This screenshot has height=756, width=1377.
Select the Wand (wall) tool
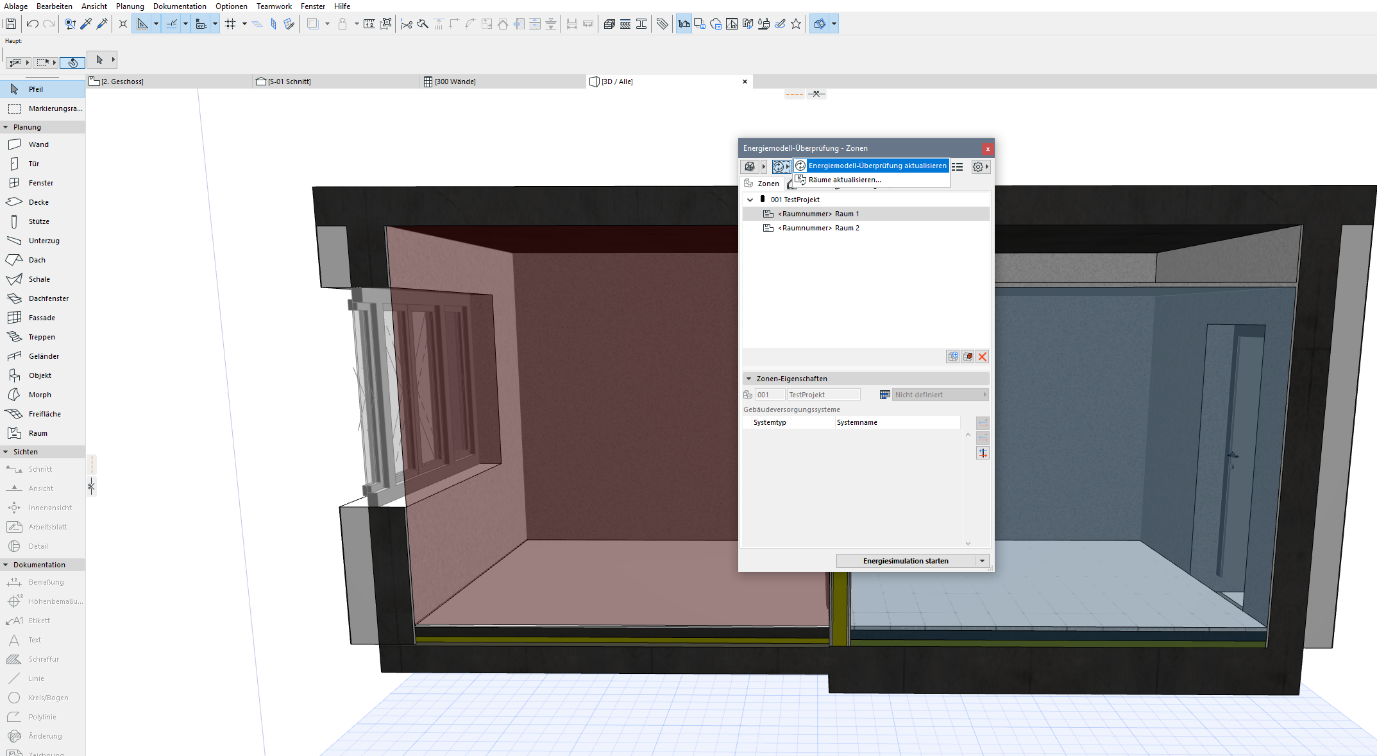tap(38, 145)
